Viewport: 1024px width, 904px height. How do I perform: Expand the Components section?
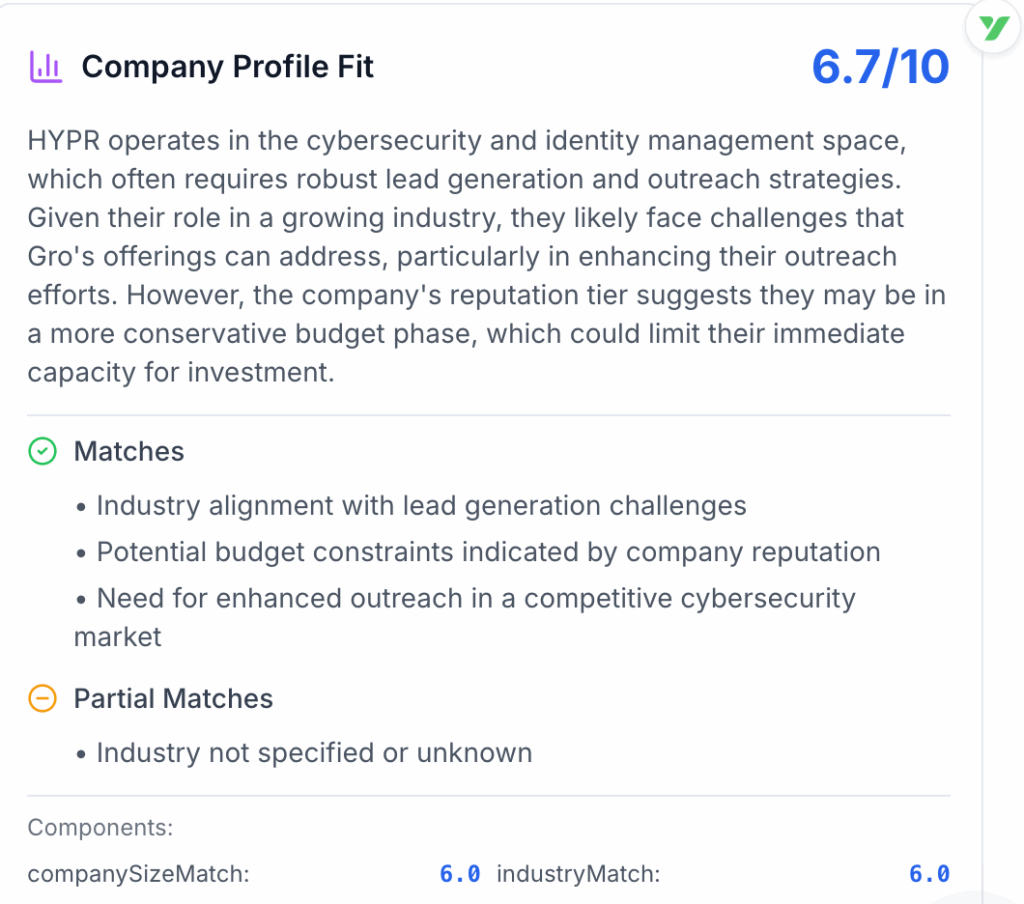coord(100,827)
